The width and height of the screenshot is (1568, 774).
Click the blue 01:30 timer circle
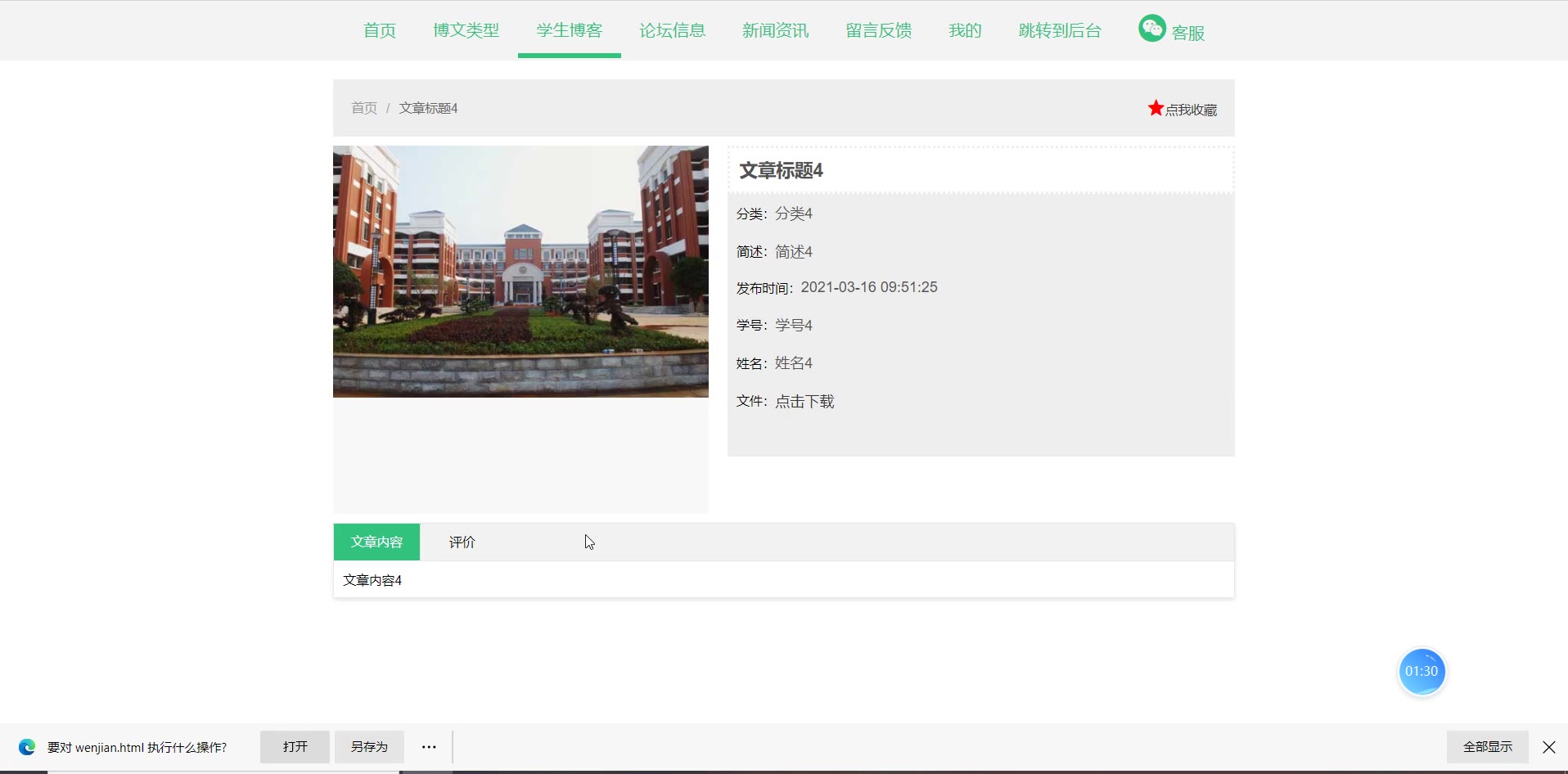(x=1422, y=672)
